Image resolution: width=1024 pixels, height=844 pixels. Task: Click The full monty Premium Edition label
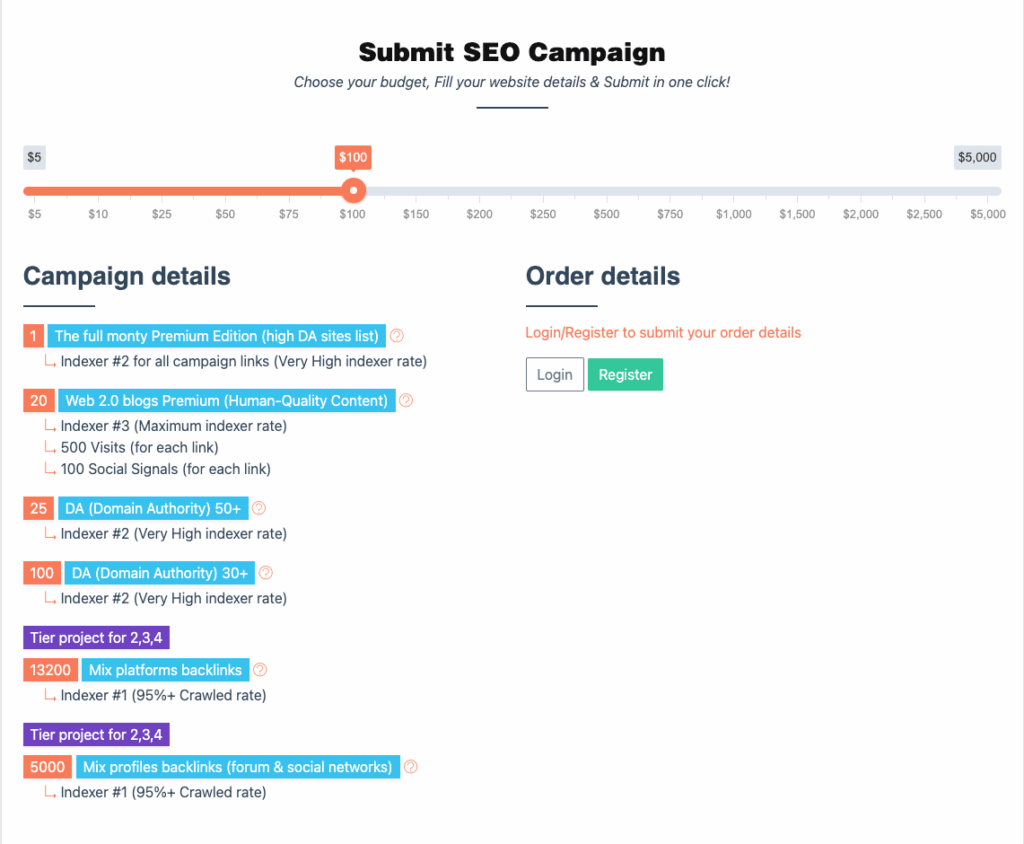217,336
